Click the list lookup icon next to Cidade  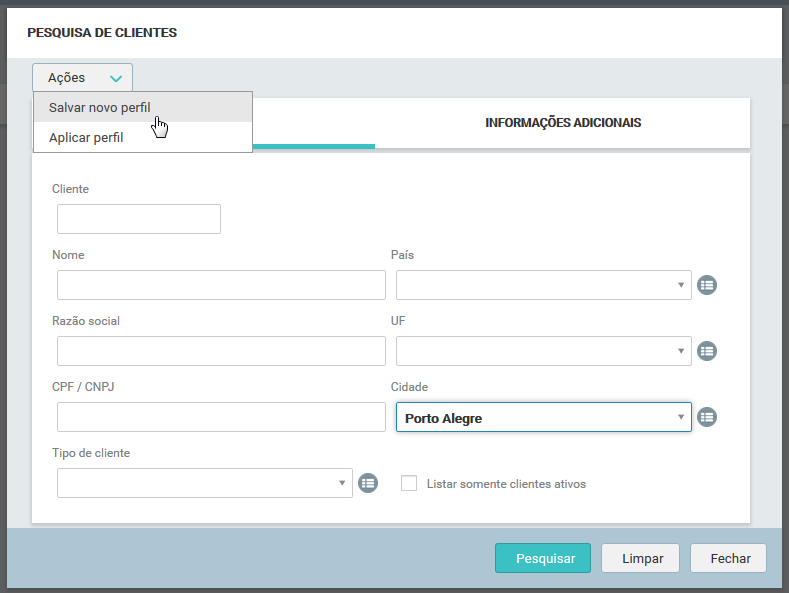[x=707, y=417]
